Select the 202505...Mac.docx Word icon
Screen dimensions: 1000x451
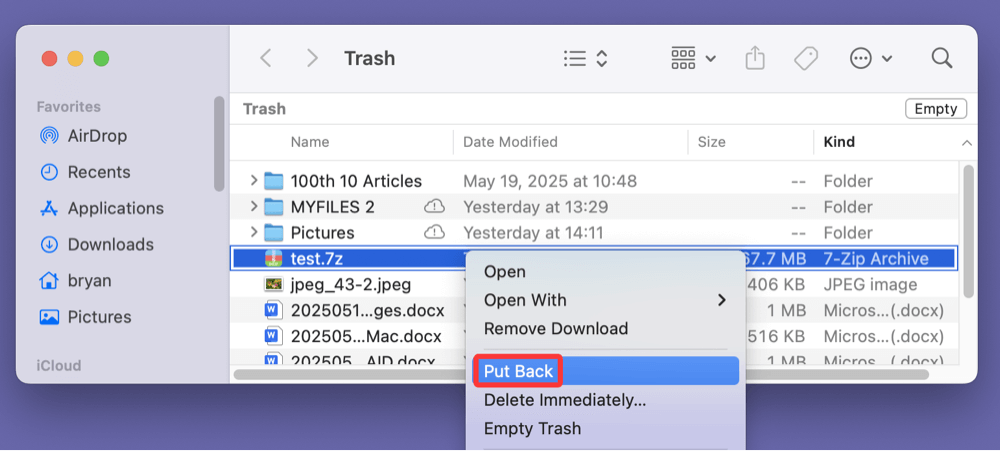click(x=274, y=336)
